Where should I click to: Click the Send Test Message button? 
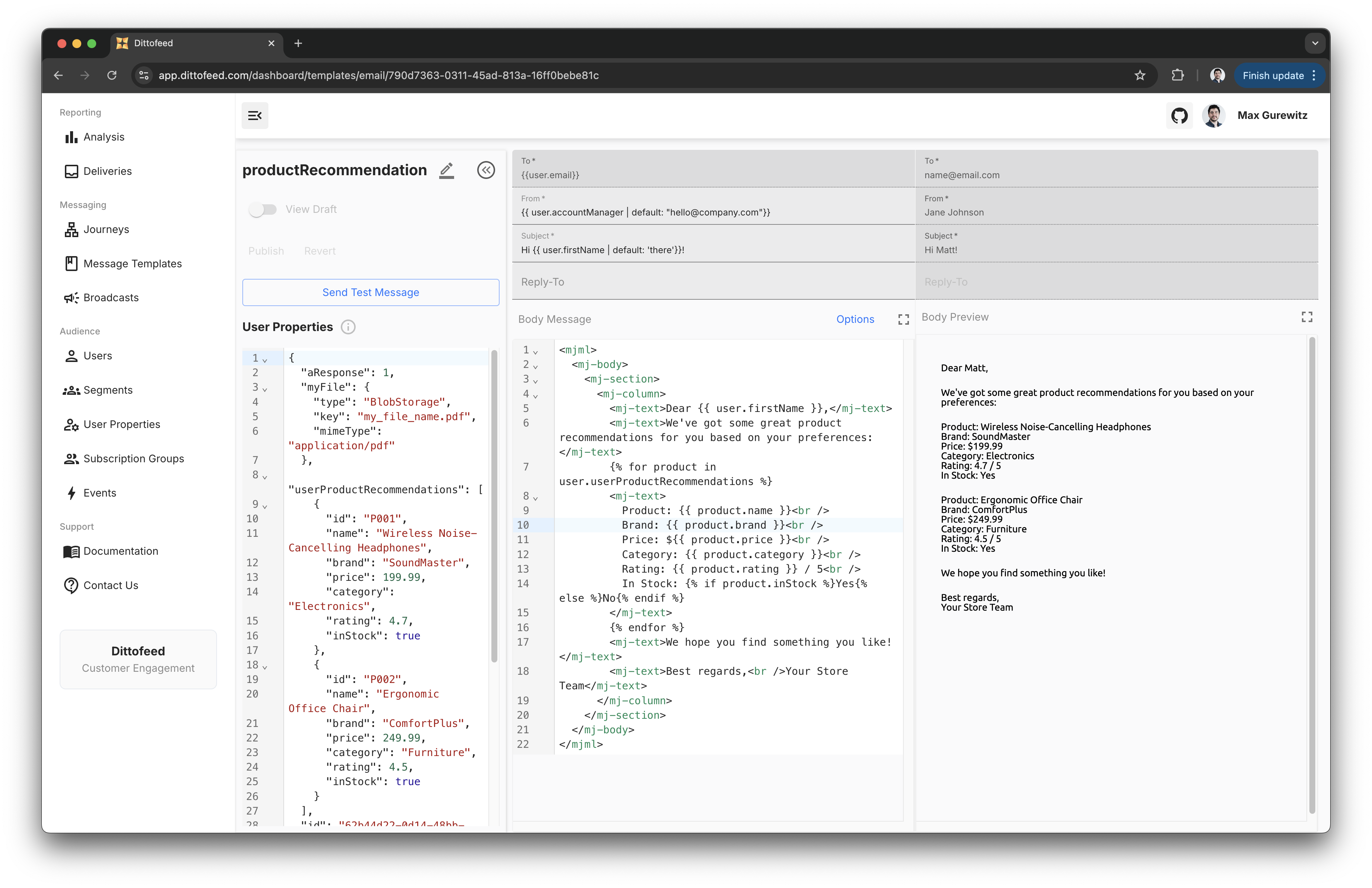pos(371,293)
